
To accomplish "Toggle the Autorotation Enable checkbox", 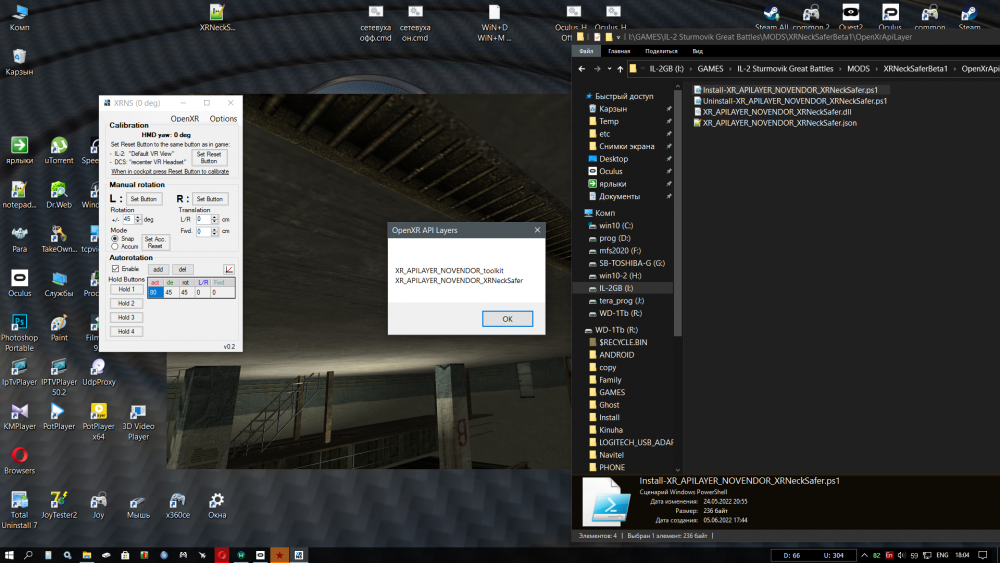I will click(115, 269).
